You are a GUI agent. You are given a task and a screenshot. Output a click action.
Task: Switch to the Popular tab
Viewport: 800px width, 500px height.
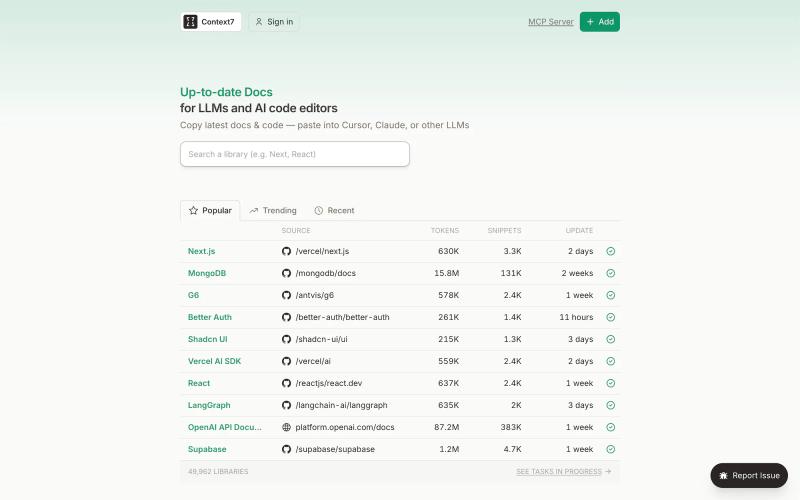pyautogui.click(x=210, y=210)
